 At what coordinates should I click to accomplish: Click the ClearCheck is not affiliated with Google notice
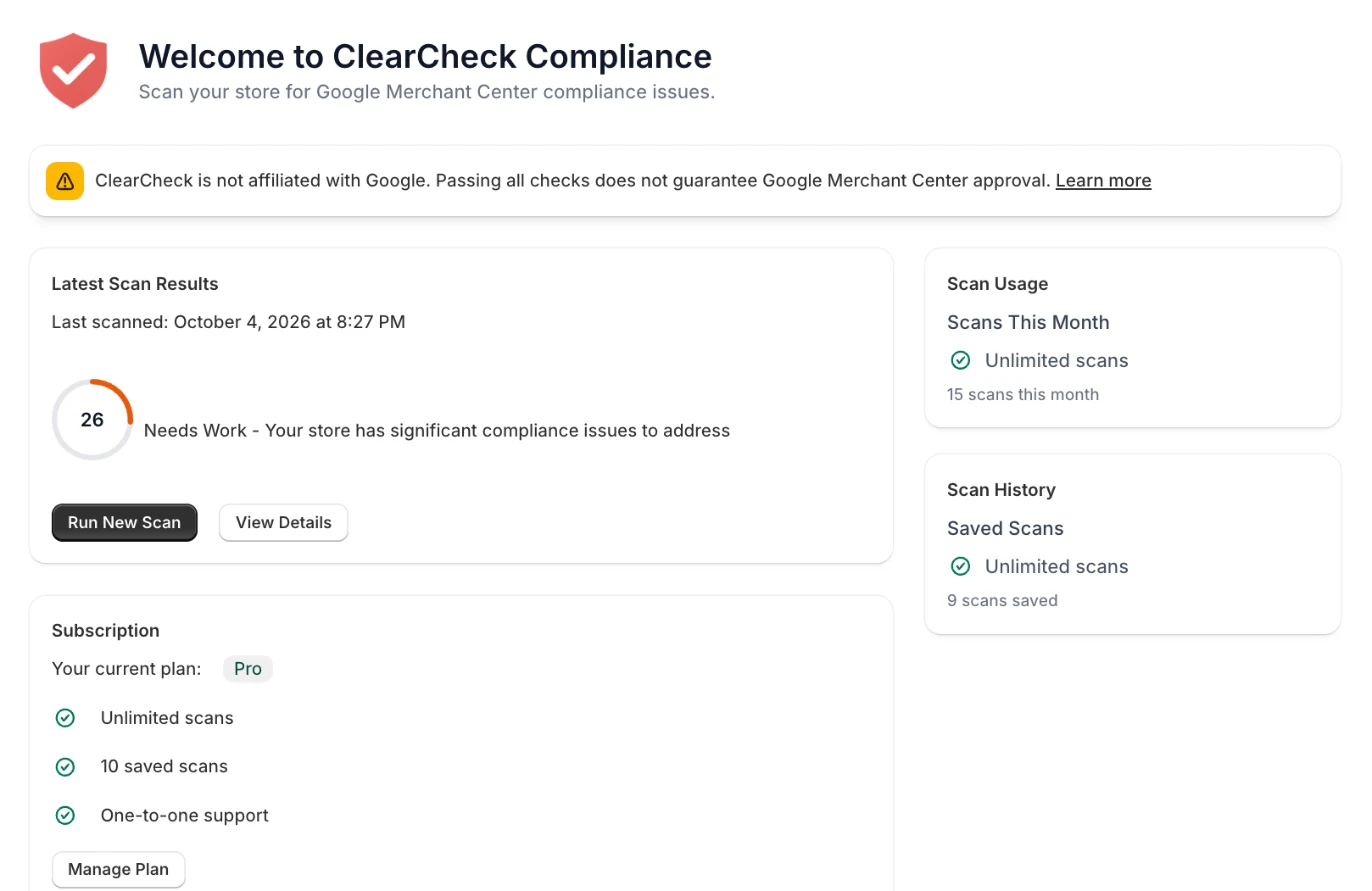point(573,181)
